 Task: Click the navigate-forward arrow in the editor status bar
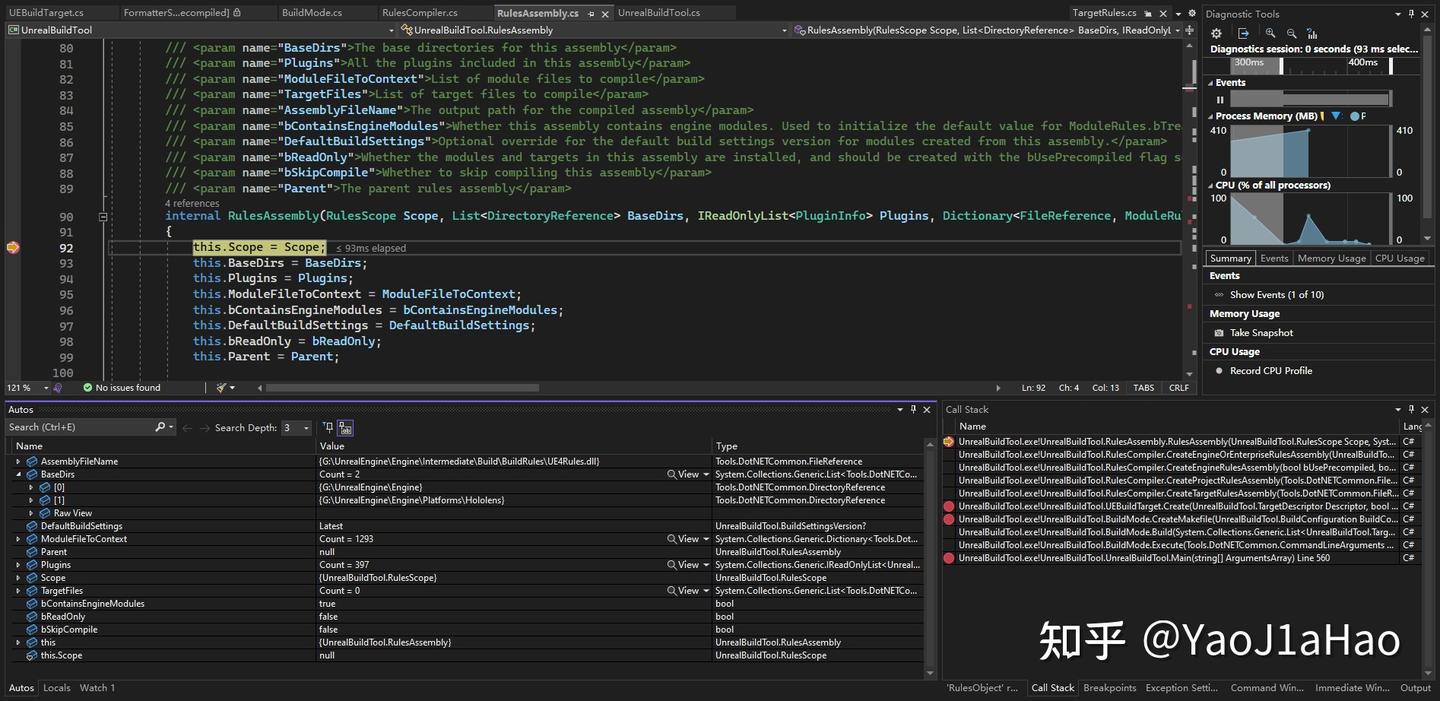997,387
